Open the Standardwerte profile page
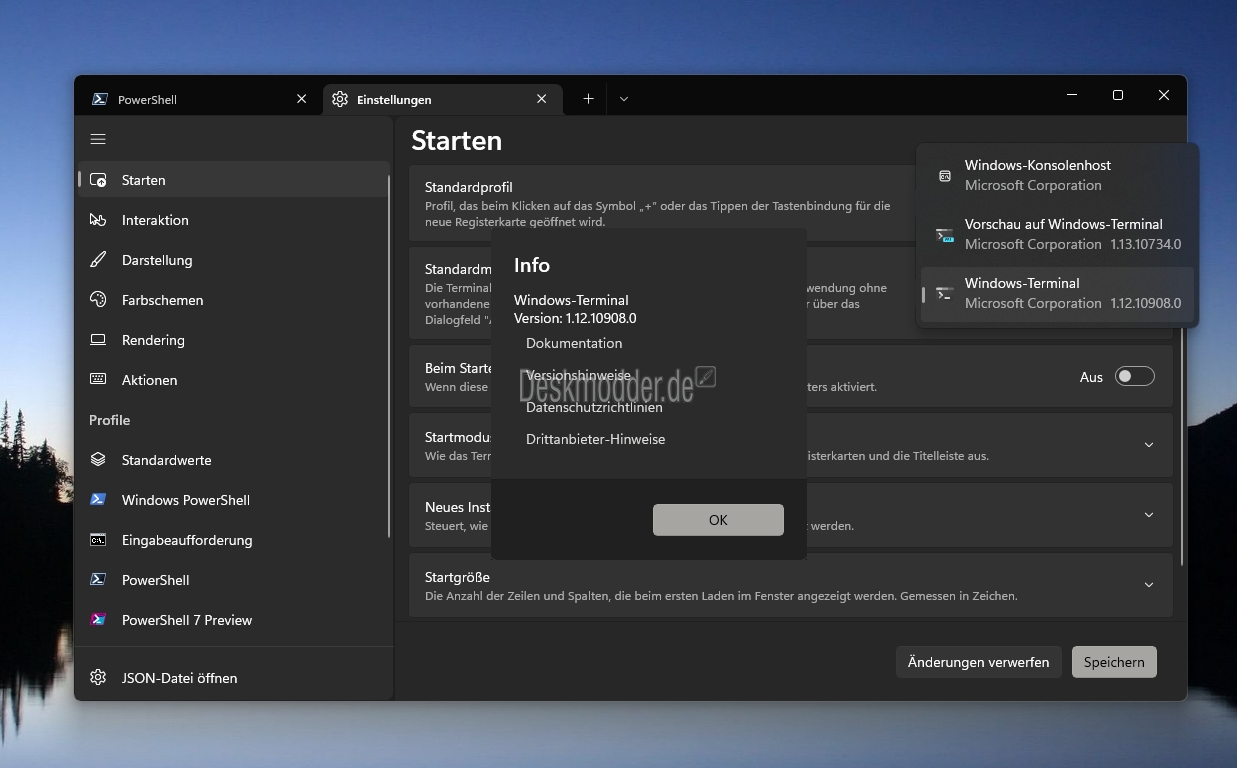The height and width of the screenshot is (768, 1237). coord(233,460)
